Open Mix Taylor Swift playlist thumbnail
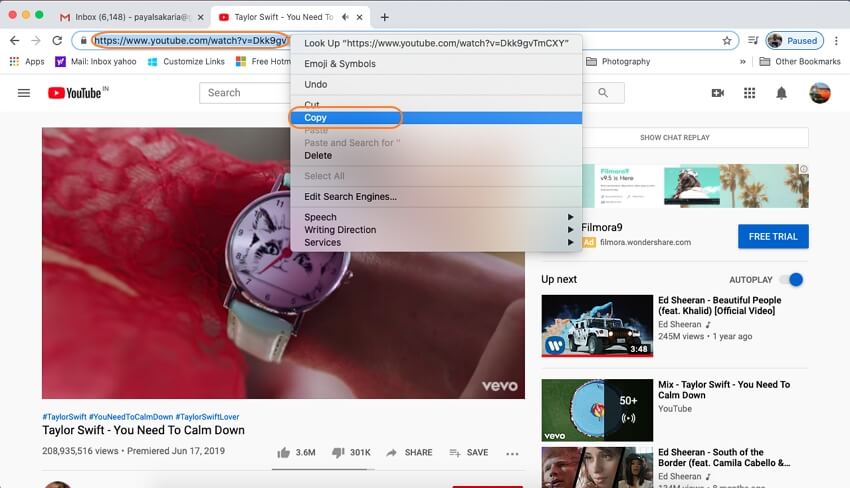This screenshot has height=488, width=850. 597,410
